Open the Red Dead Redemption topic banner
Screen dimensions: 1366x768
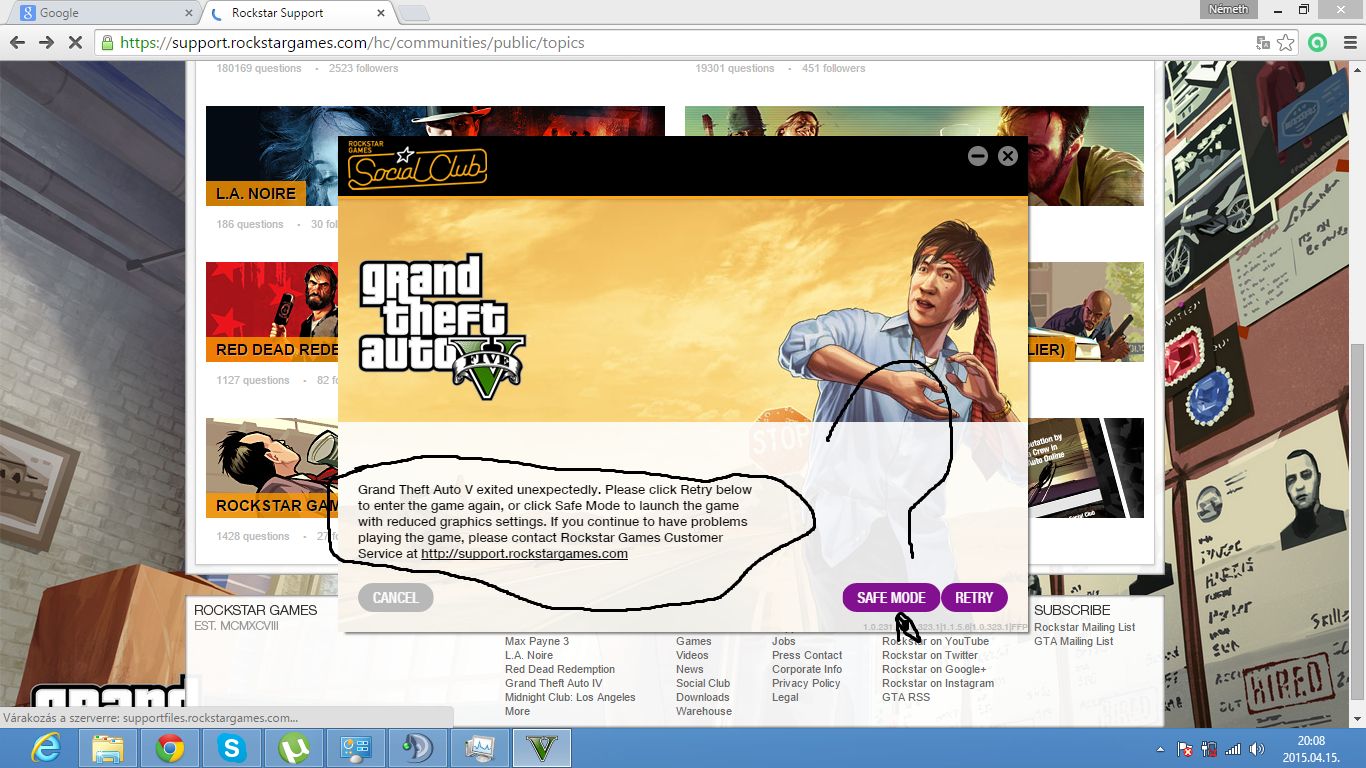(272, 312)
